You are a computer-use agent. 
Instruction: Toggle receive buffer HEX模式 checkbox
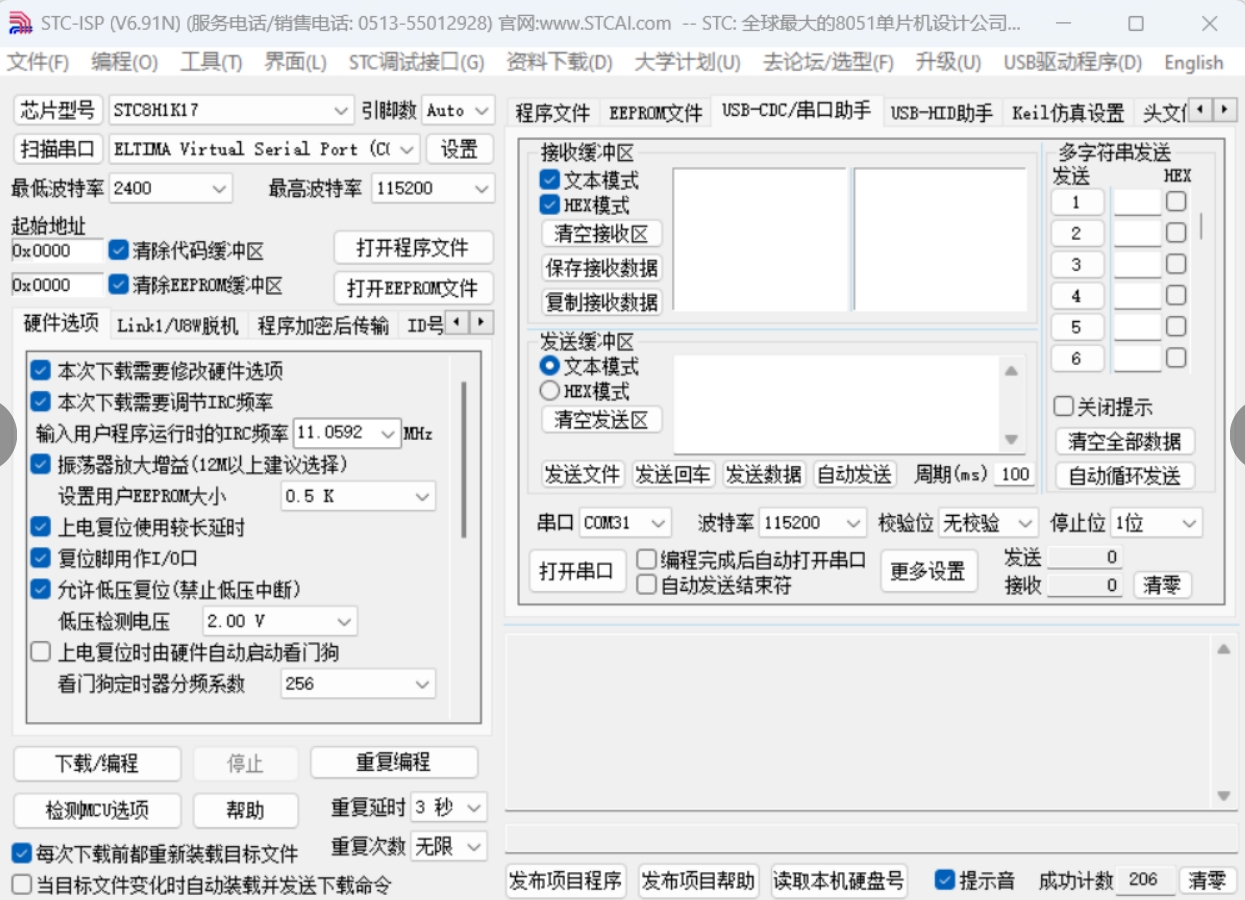coord(549,205)
